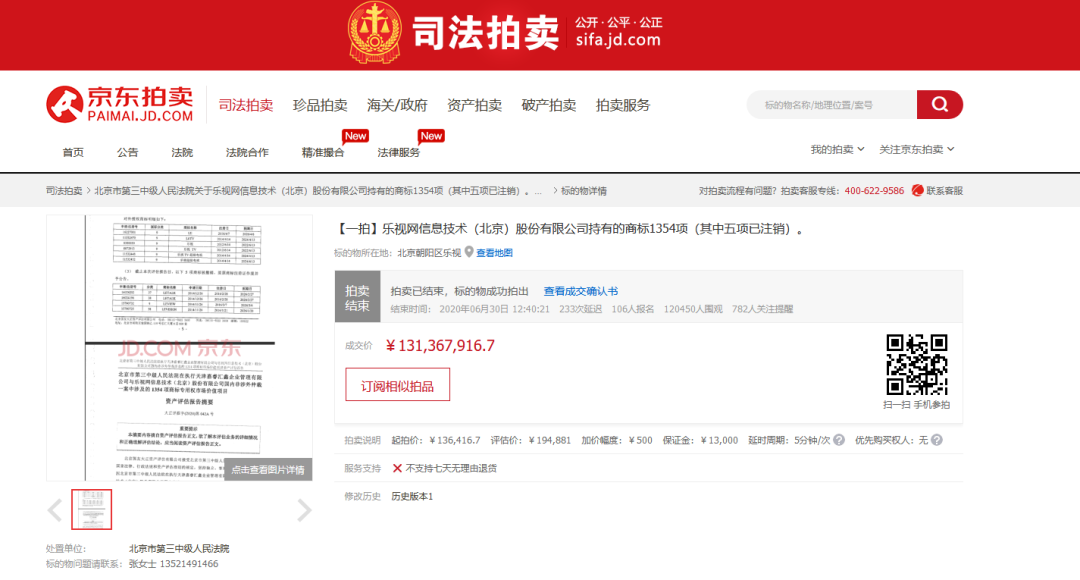Open the 拍卖服务 navigation tab

(623, 105)
